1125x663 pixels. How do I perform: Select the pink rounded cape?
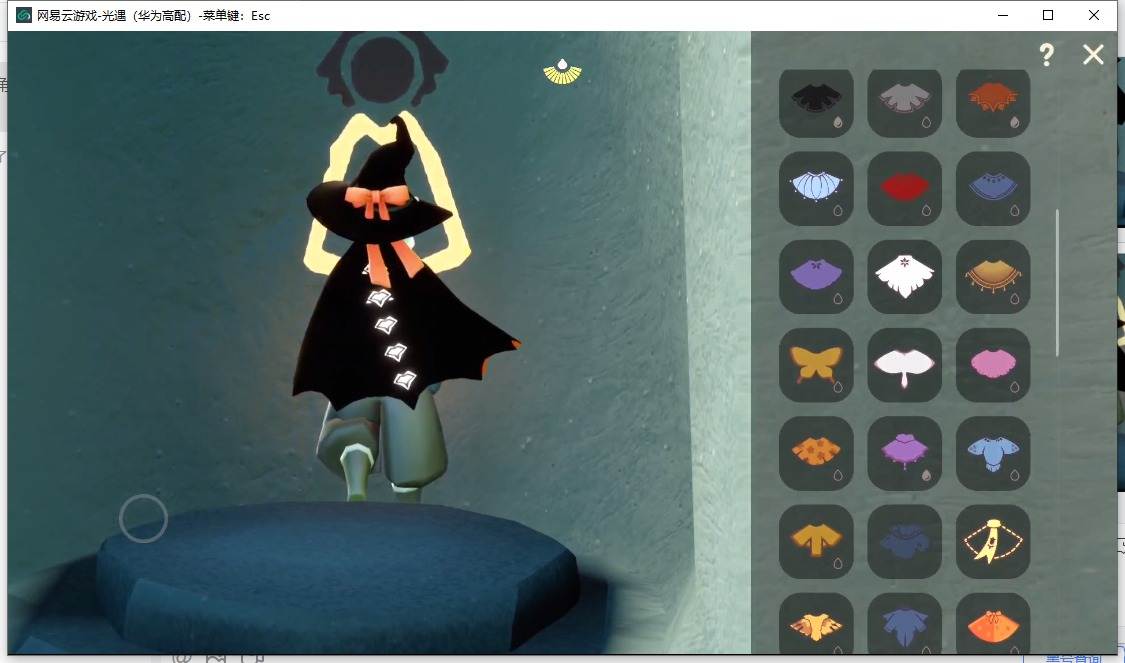click(x=993, y=365)
